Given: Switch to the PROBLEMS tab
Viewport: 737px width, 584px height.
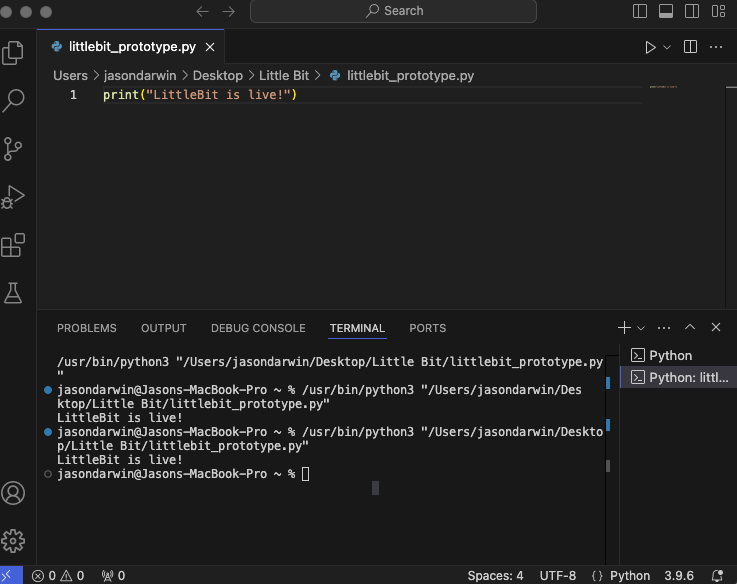Looking at the screenshot, I should tap(86, 328).
